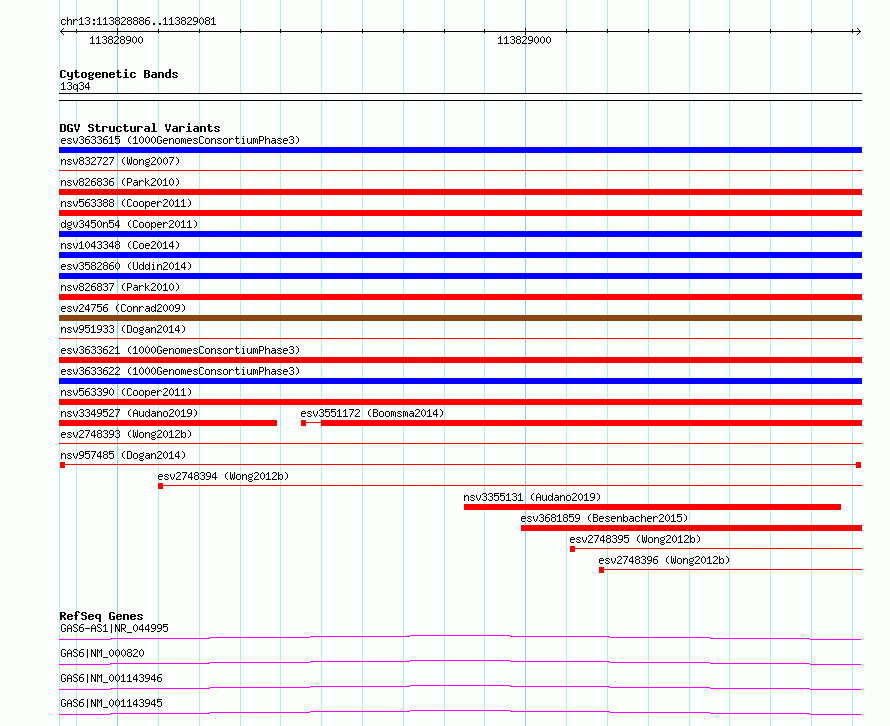Click the nsv3349527 short red bar

[x=168, y=423]
